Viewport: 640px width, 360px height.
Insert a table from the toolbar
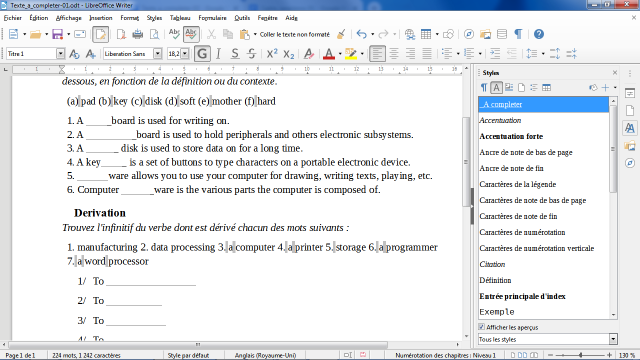pos(426,34)
